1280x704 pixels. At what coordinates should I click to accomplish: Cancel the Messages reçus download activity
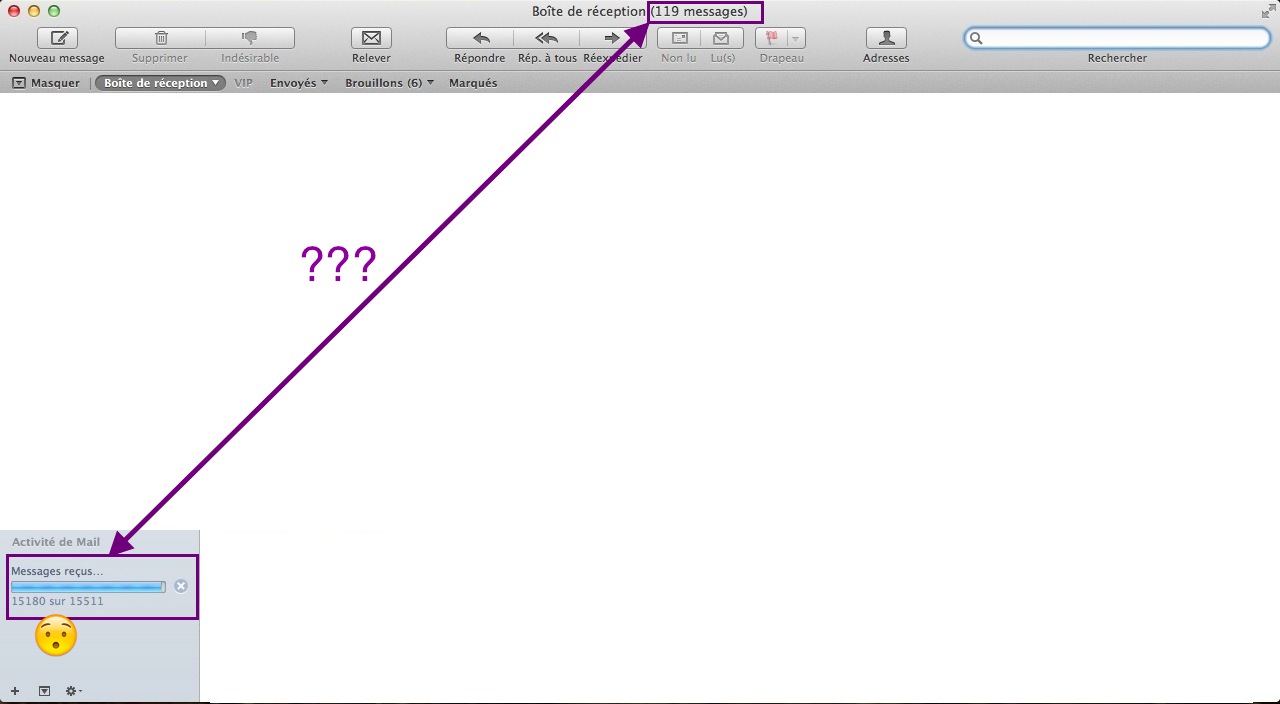(181, 586)
